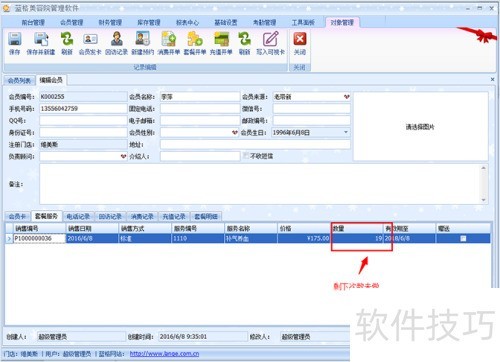The width and height of the screenshot is (500, 362).
Task: Click the 身份证号 input field
Action: 83,132
